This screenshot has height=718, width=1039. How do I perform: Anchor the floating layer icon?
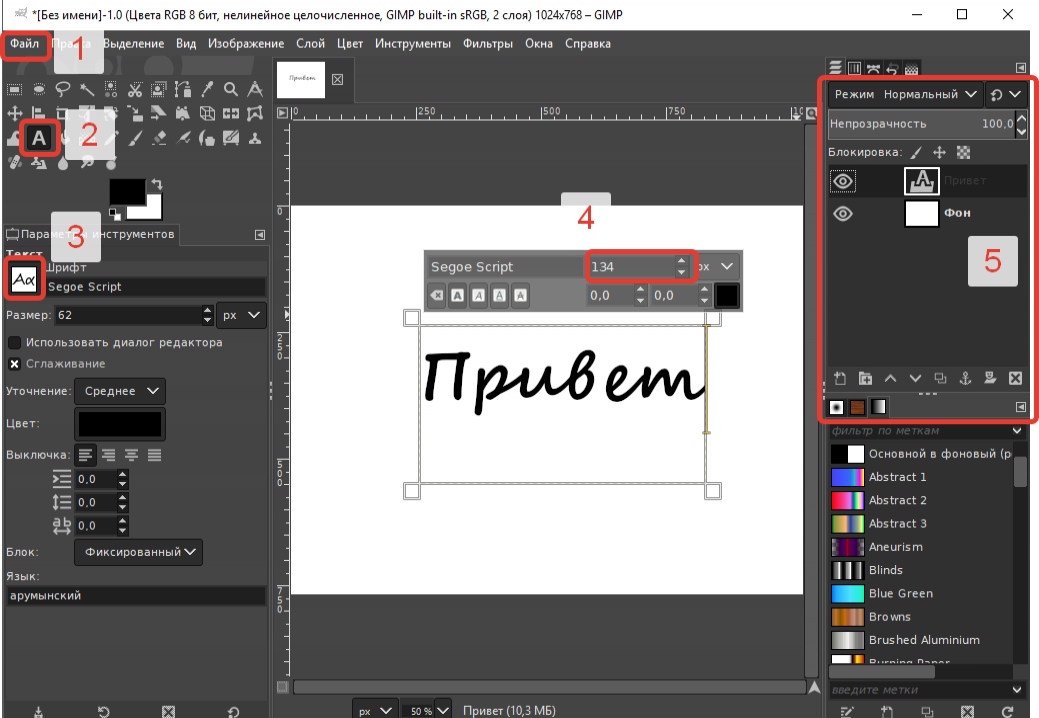(965, 378)
